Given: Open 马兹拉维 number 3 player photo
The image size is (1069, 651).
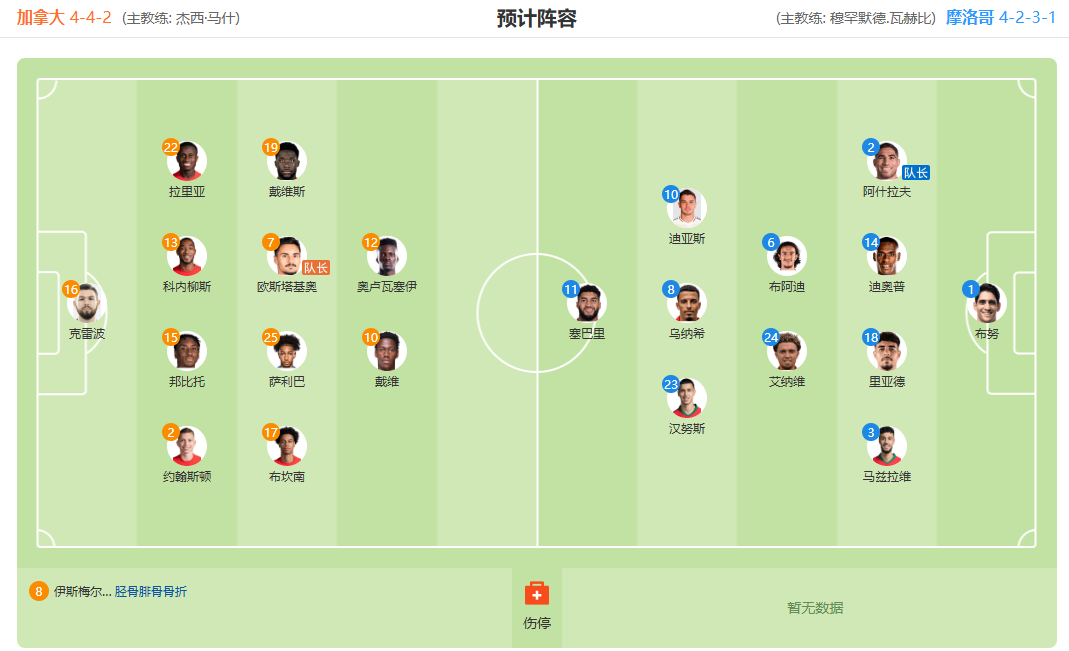Looking at the screenshot, I should tap(886, 446).
